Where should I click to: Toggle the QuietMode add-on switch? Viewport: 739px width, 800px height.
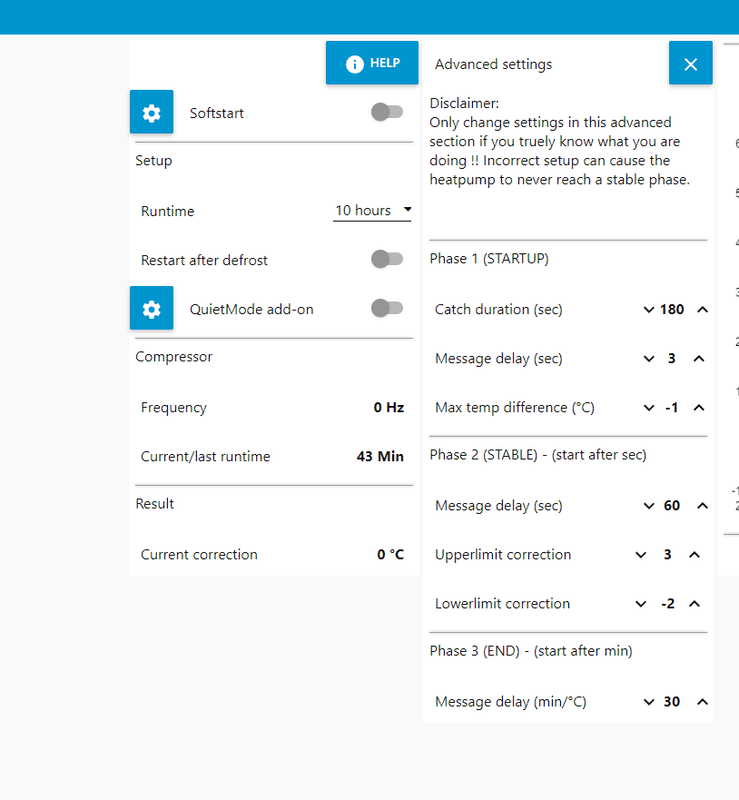click(x=387, y=308)
